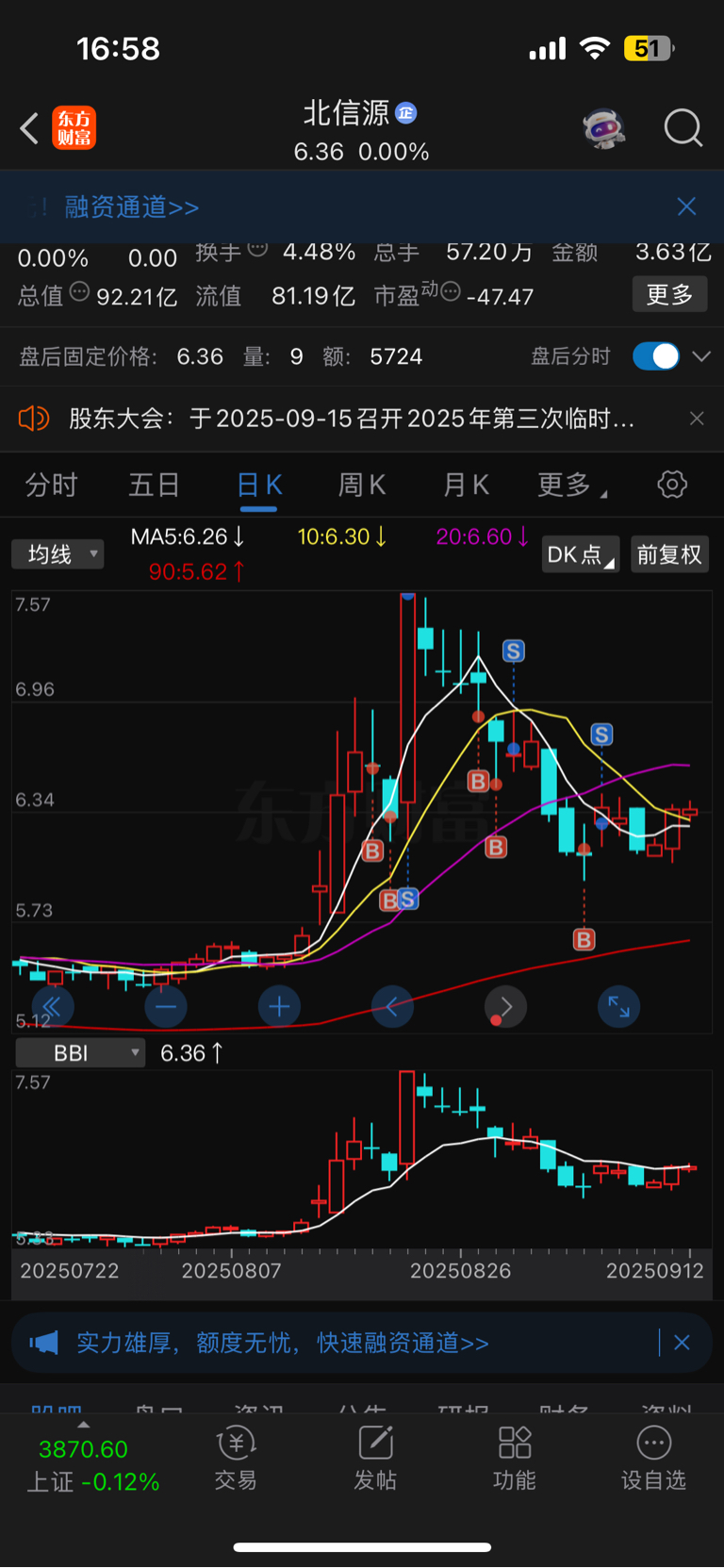The image size is (724, 1568).
Task: Open the 股东大会 announcement text
Action: (x=352, y=418)
